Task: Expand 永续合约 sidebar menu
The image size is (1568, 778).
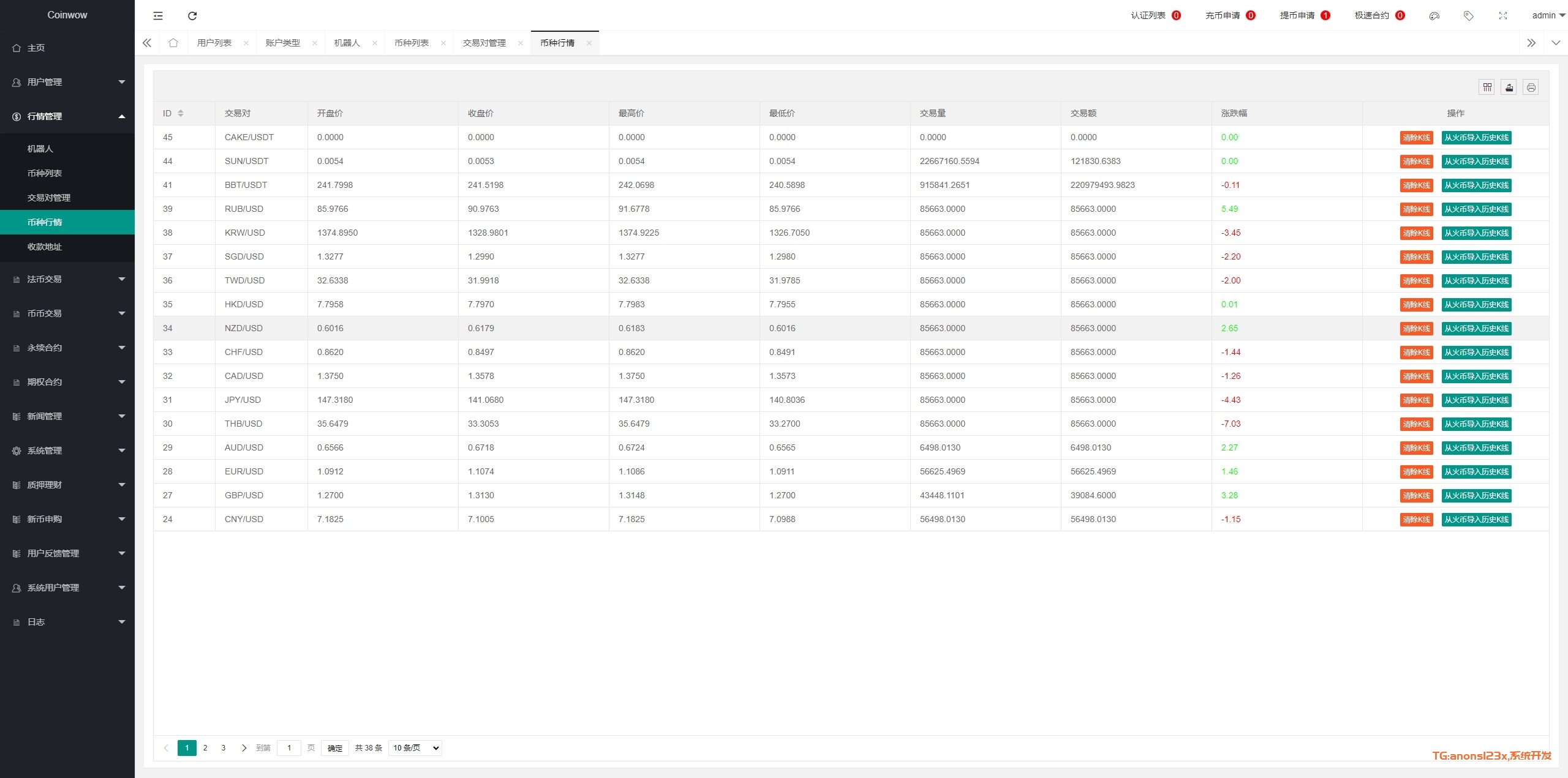Action: pyautogui.click(x=67, y=348)
